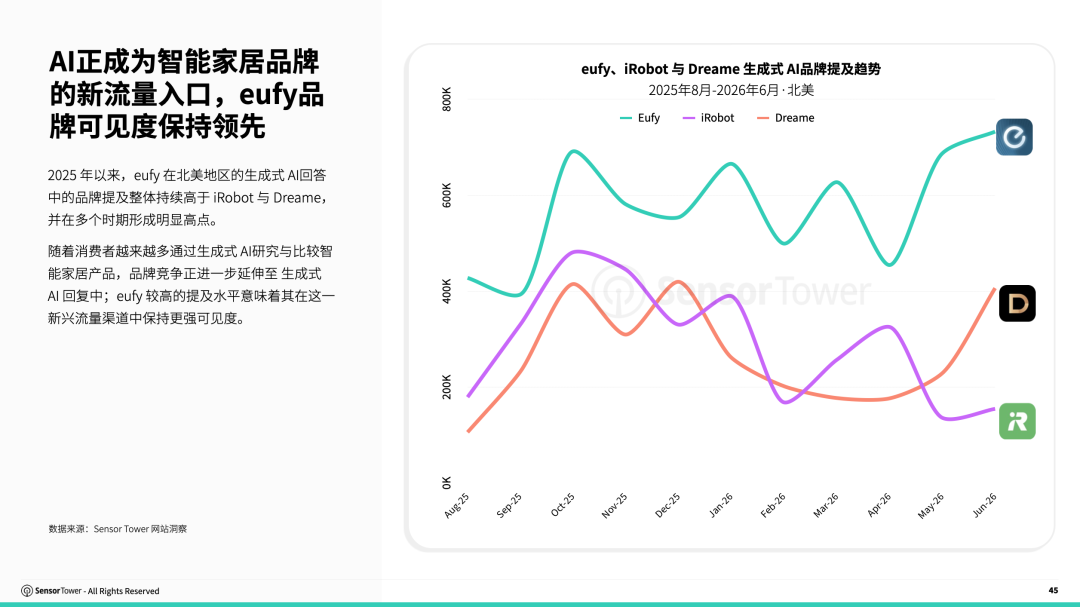
Task: Select the iRobot legend label
Action: point(717,118)
